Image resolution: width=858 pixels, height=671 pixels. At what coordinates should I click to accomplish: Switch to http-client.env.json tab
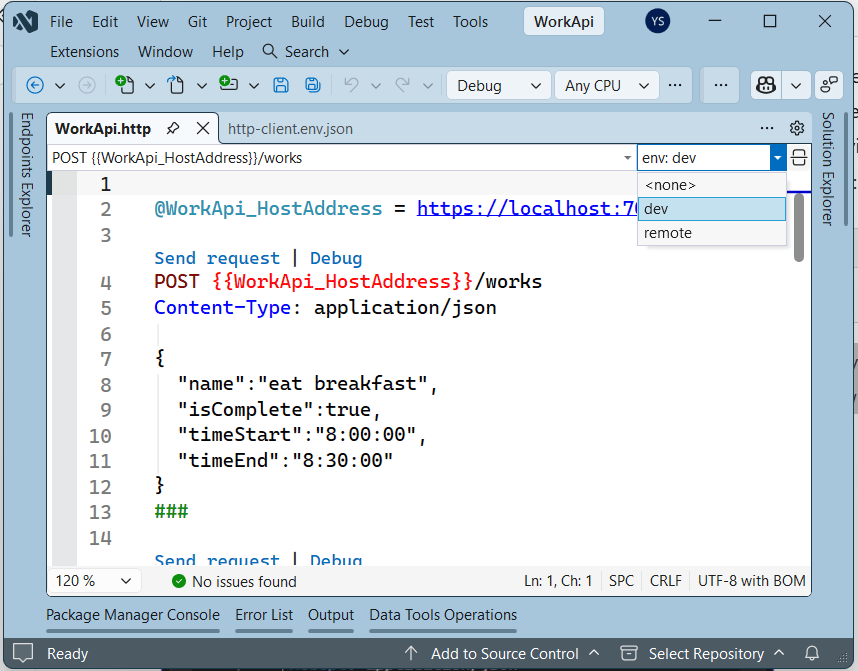click(291, 129)
